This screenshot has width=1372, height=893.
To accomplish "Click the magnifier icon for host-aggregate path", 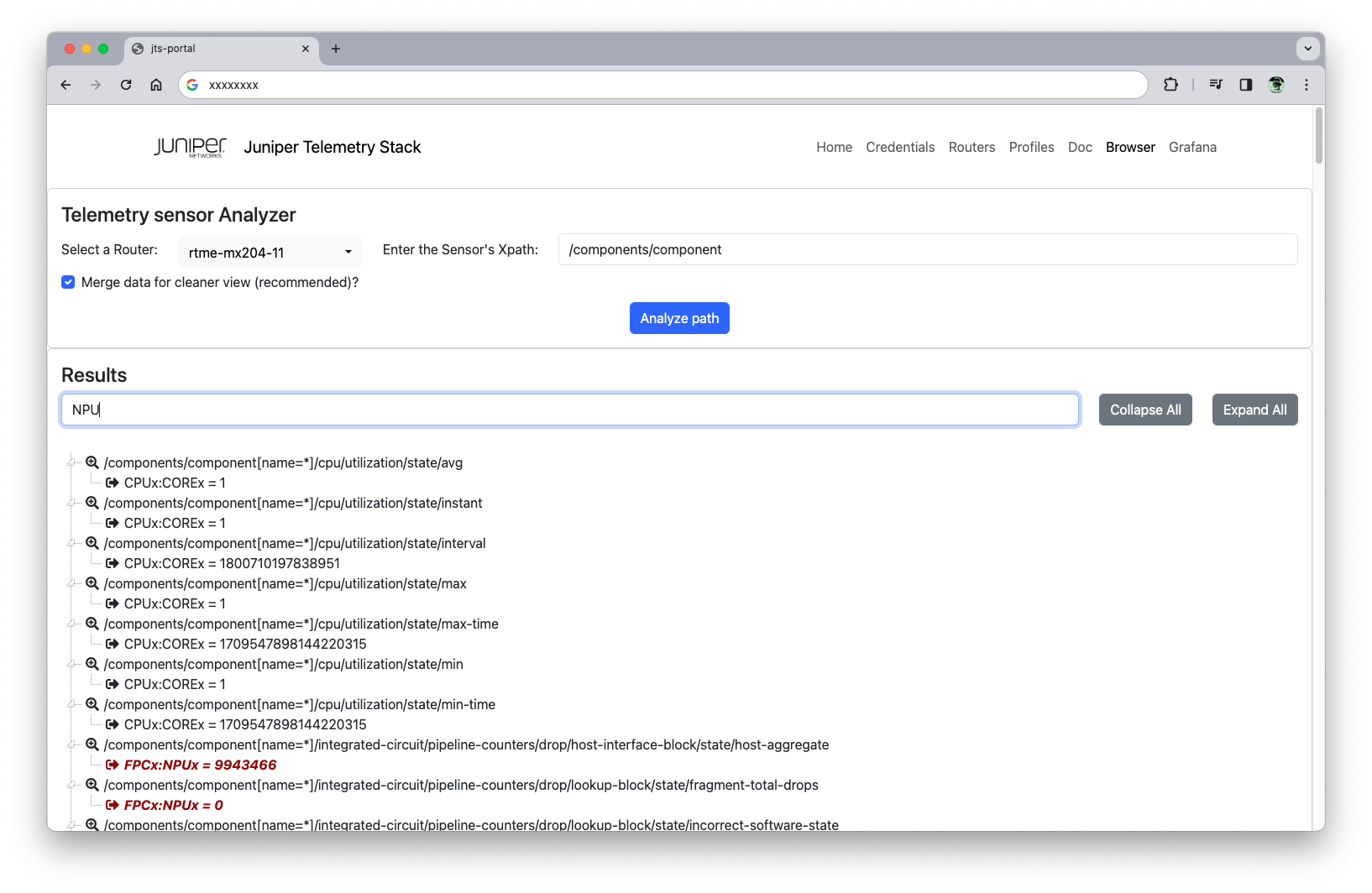I will pos(92,744).
